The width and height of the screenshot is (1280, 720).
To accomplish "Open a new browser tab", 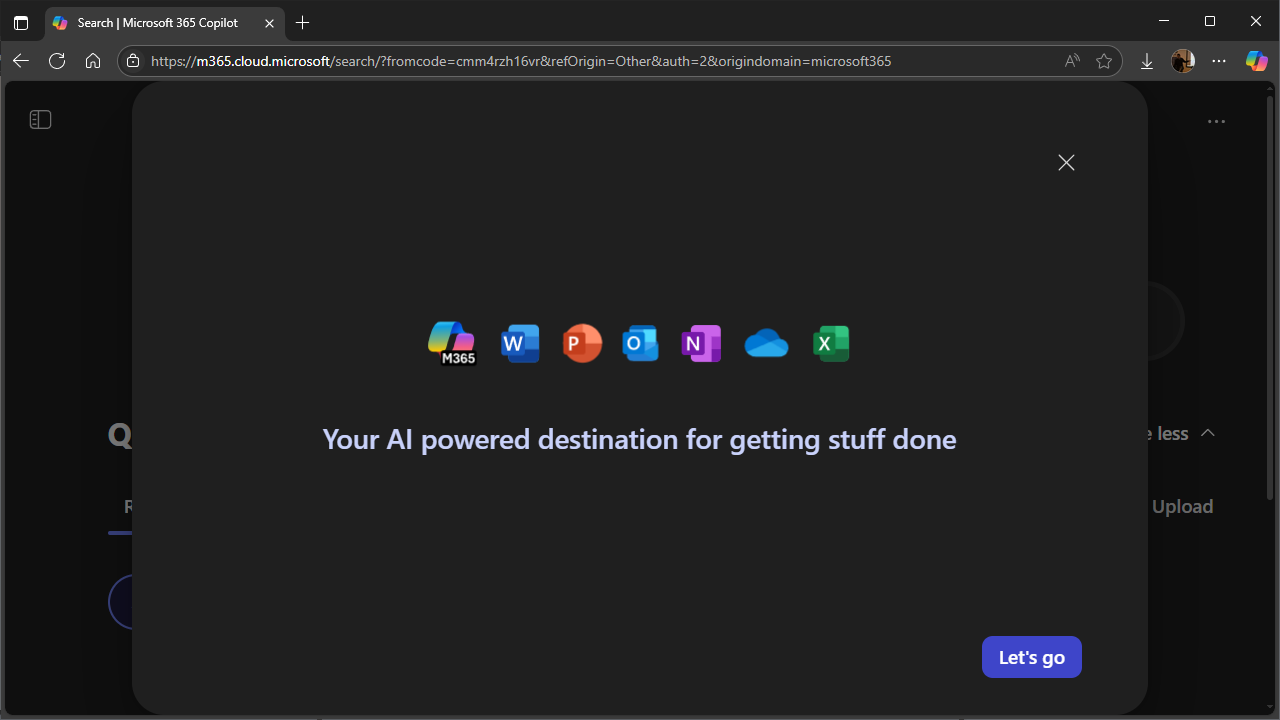I will point(303,22).
